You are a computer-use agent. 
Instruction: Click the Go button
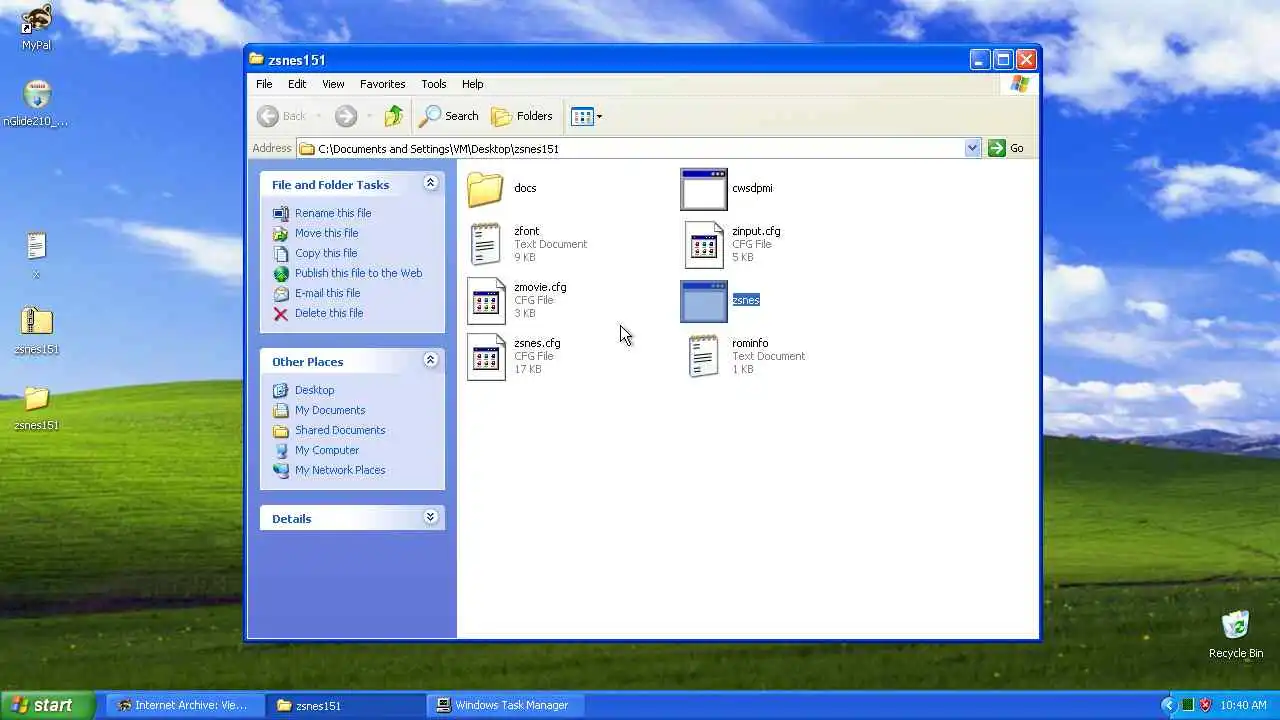click(1007, 148)
